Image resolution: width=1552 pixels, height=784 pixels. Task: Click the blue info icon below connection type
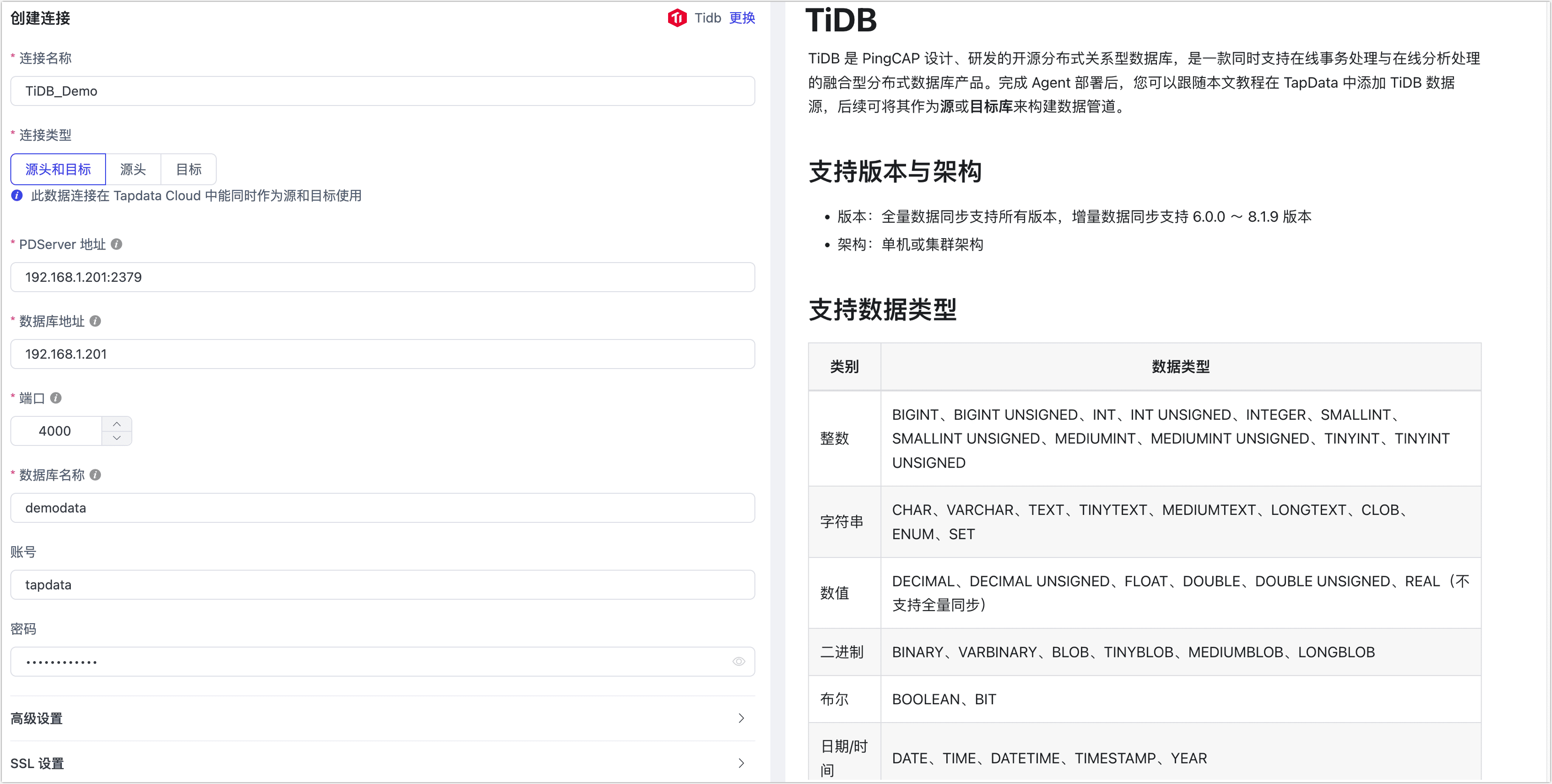tap(17, 196)
